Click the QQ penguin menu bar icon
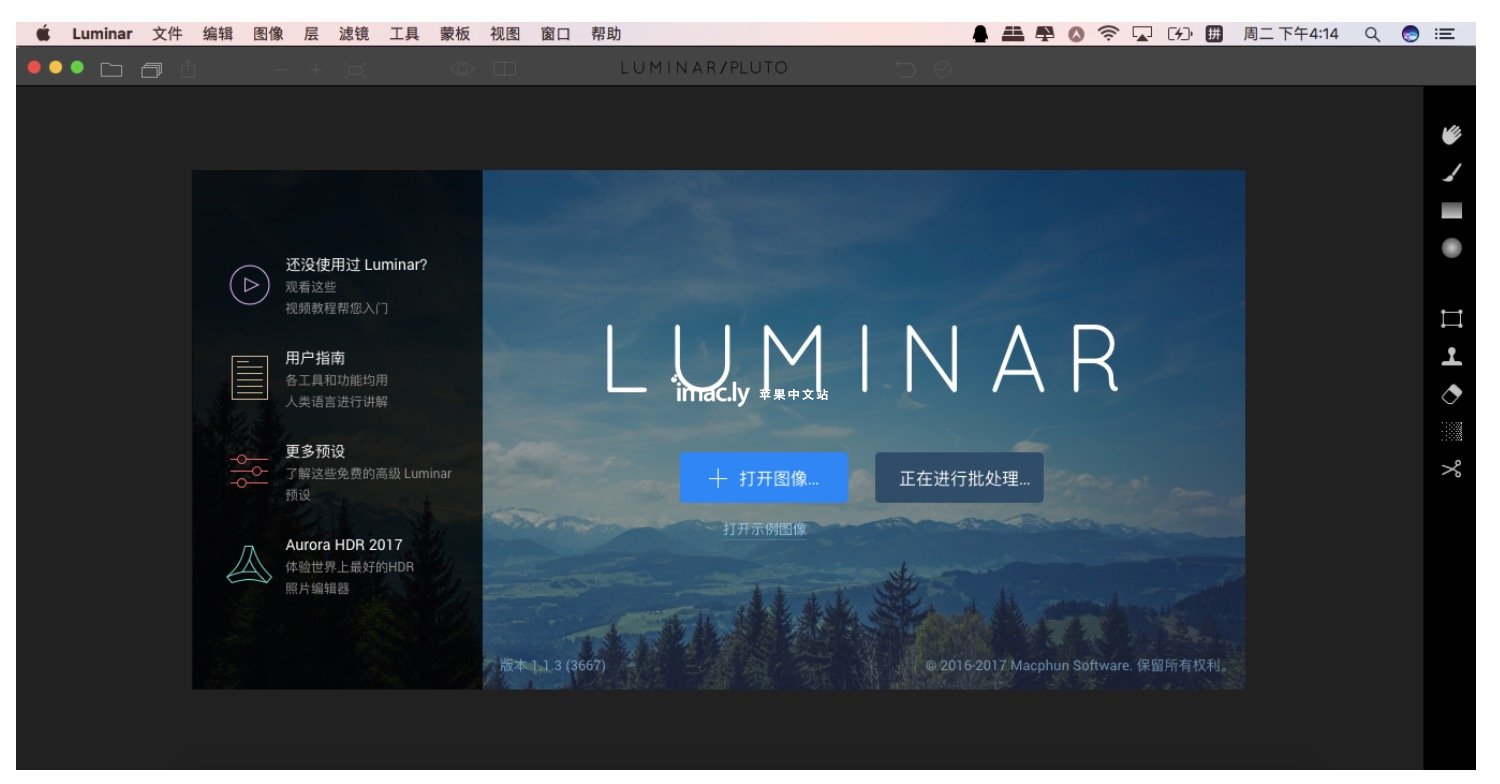The image size is (1500, 784). click(980, 34)
